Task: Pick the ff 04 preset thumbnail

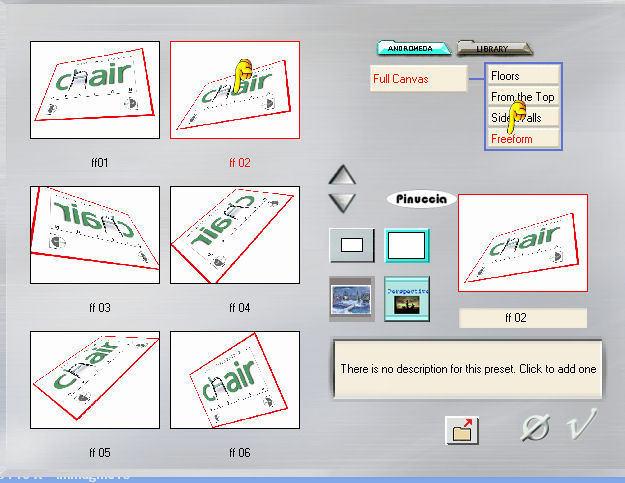Action: click(235, 235)
